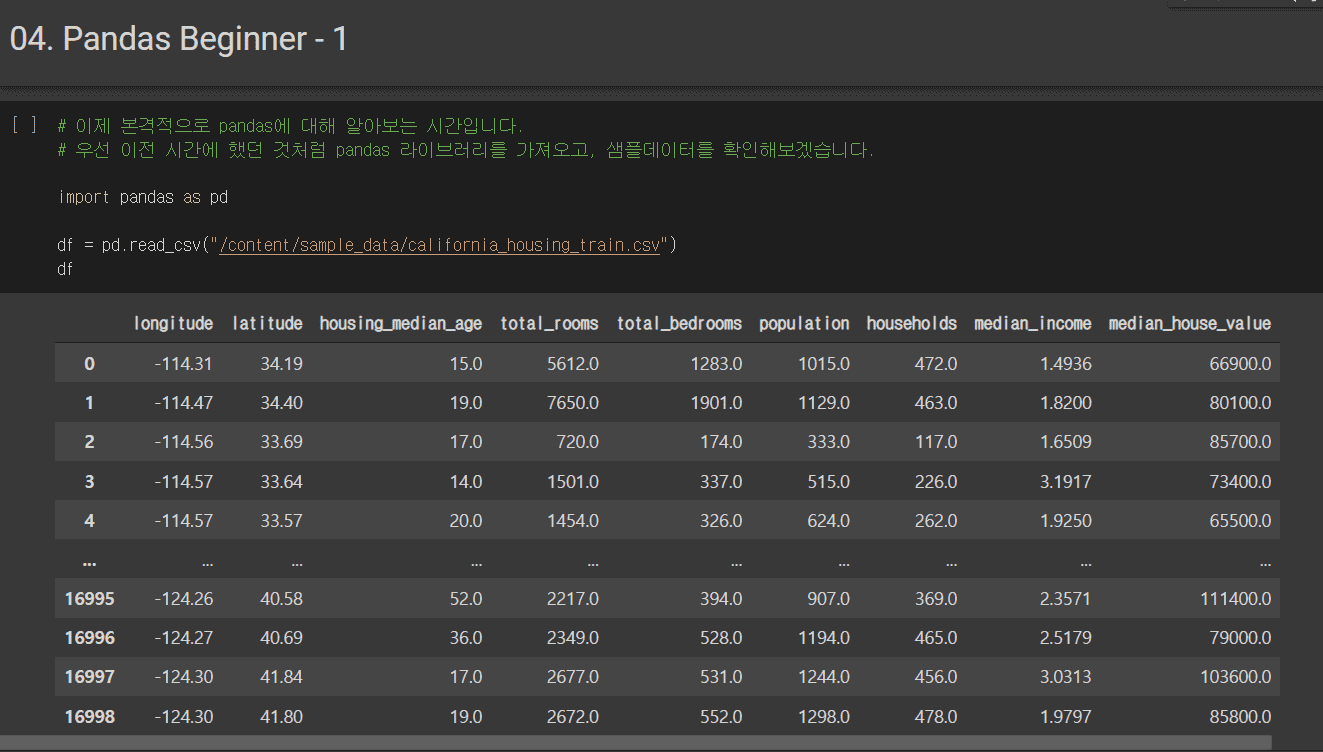1323x752 pixels.
Task: Place cursor on first Korean comment line
Action: [290, 126]
